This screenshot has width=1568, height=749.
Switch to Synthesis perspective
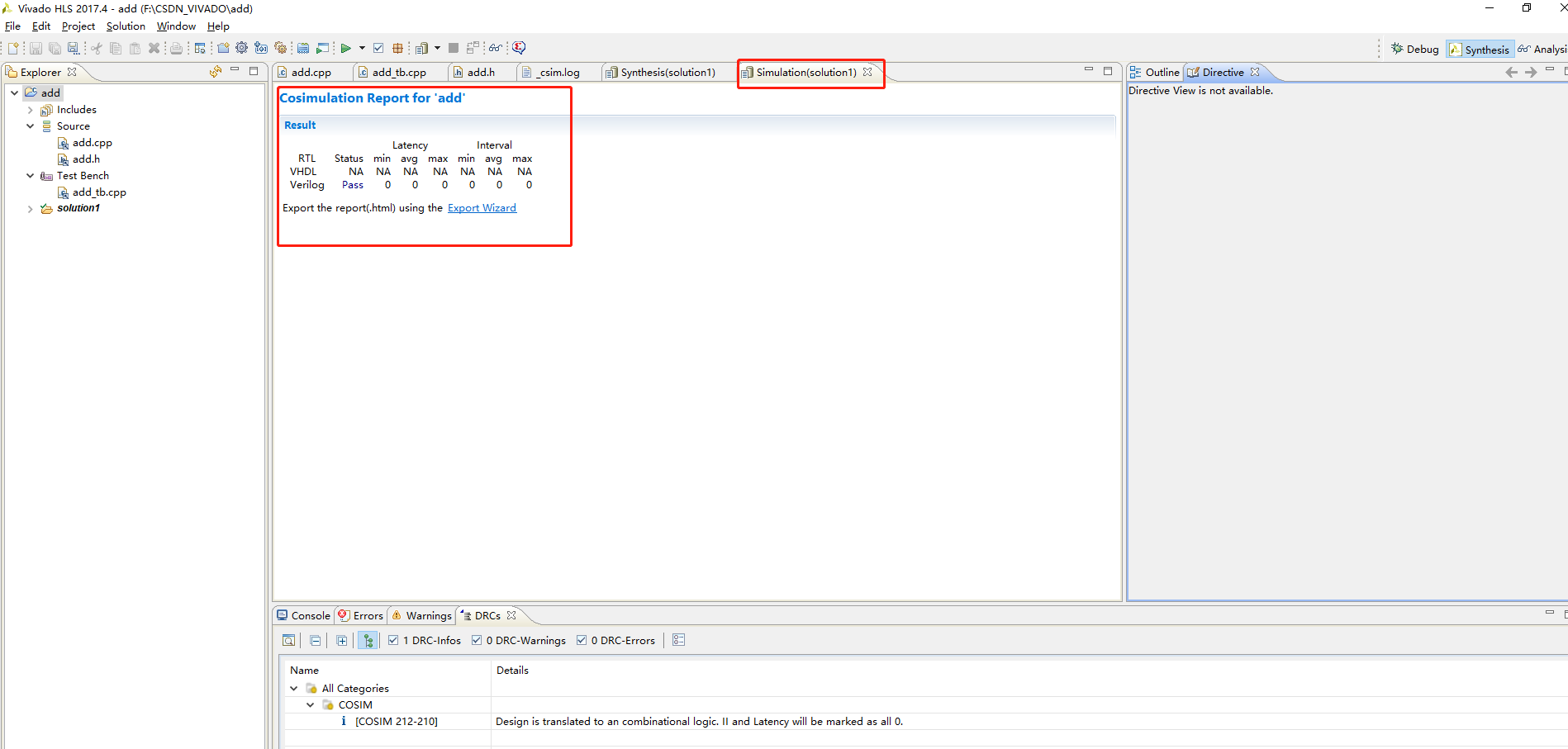[1479, 50]
